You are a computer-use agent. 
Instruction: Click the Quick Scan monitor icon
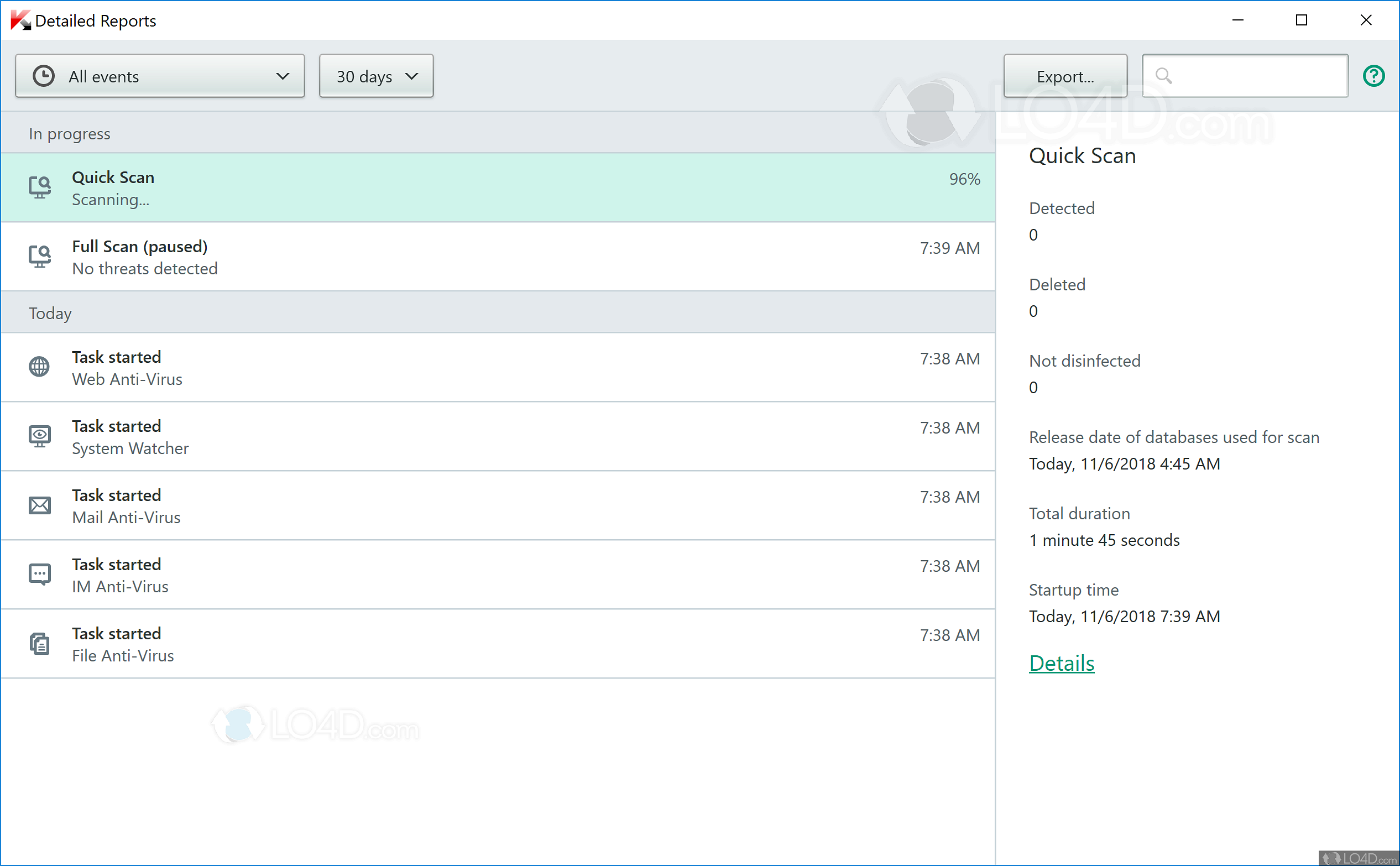[x=40, y=187]
